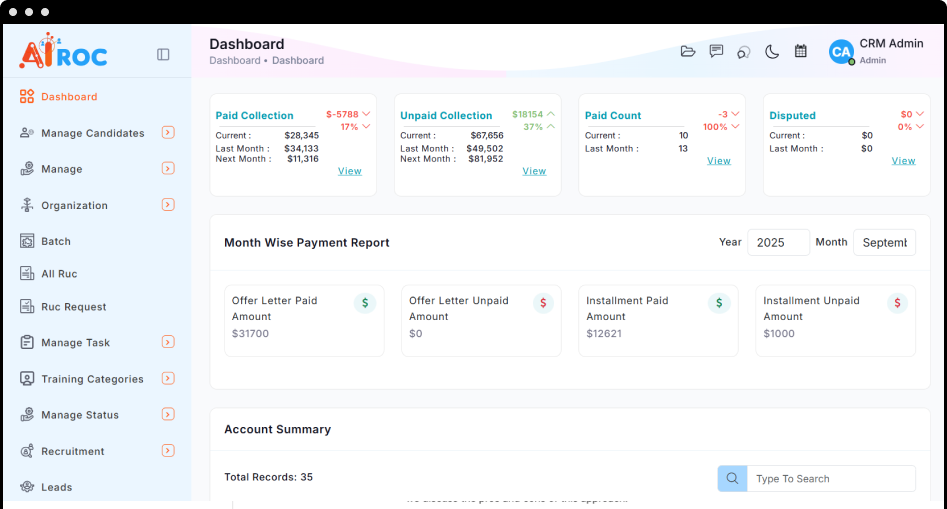Viewport: 947px width, 509px height.
Task: Click the Type To Search field
Action: point(830,479)
